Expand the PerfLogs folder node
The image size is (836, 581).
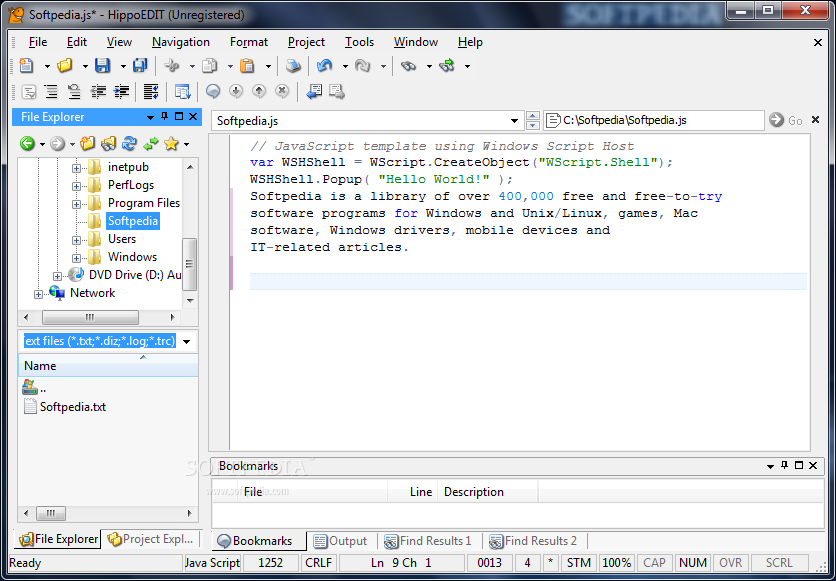76,186
